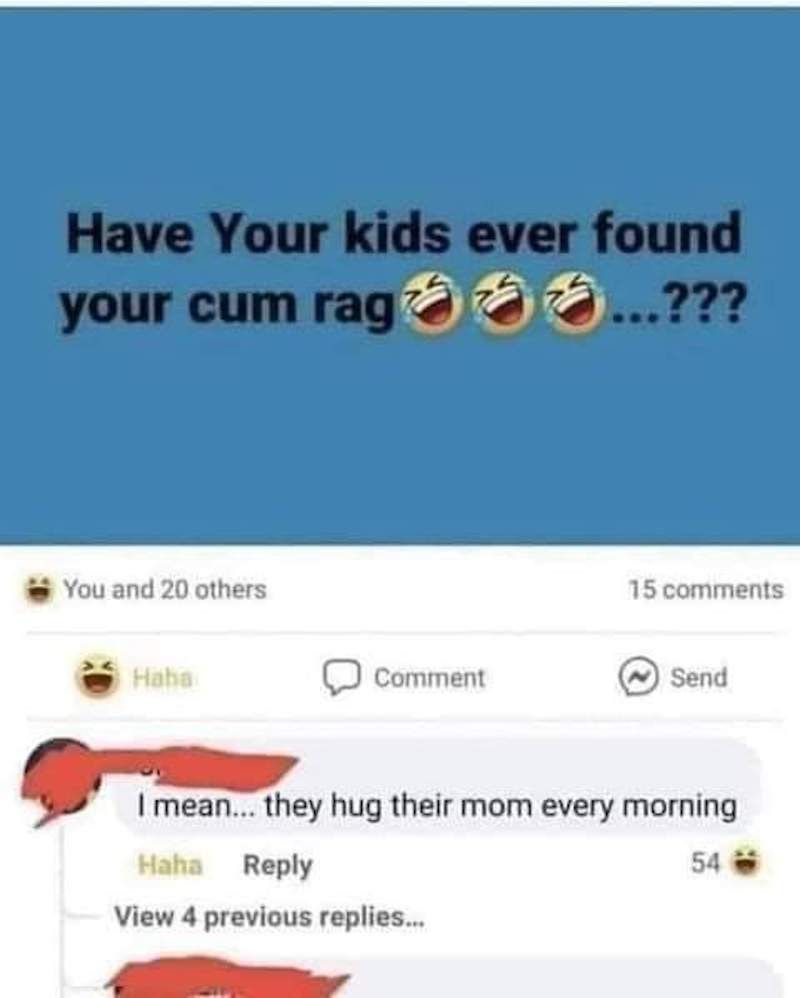Toggle Haha on the mom hug comment
The width and height of the screenshot is (800, 998).
(170, 864)
